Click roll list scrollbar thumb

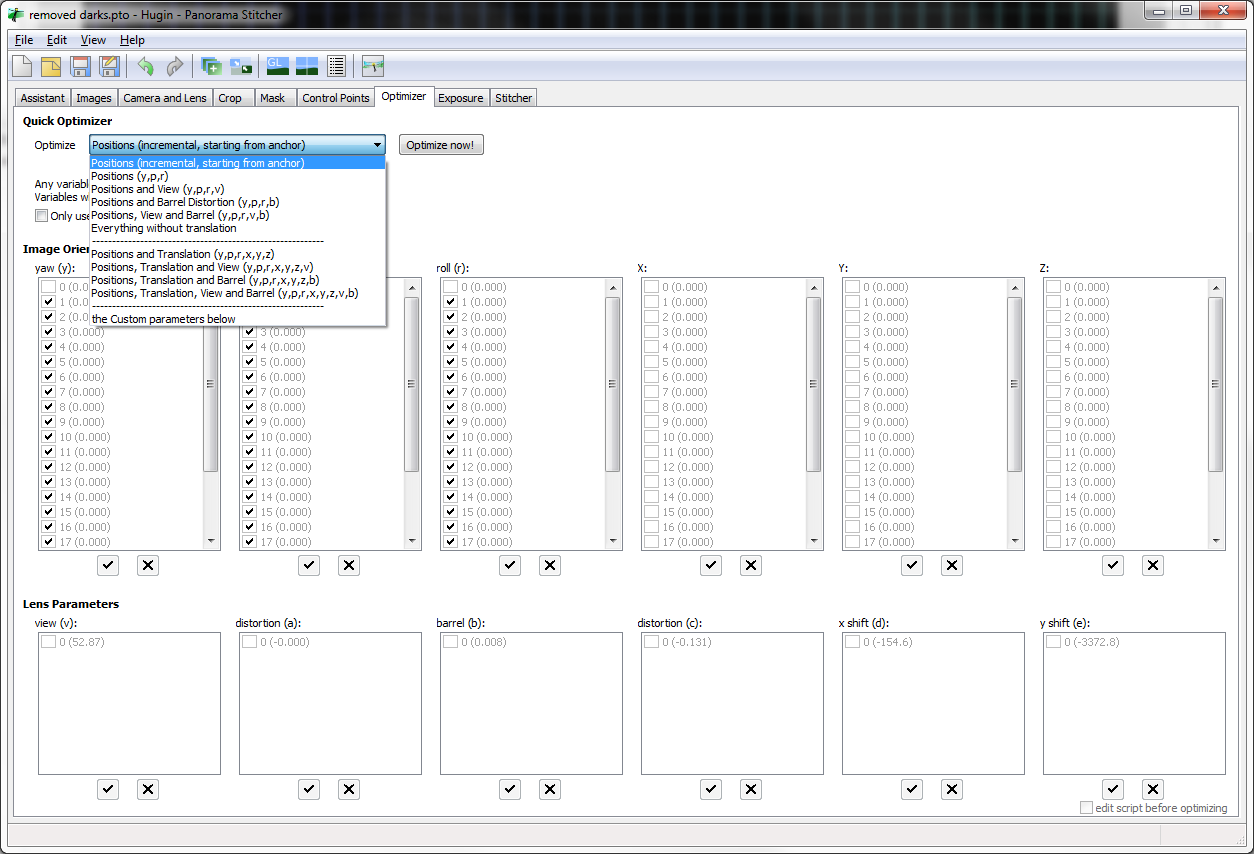click(612, 383)
